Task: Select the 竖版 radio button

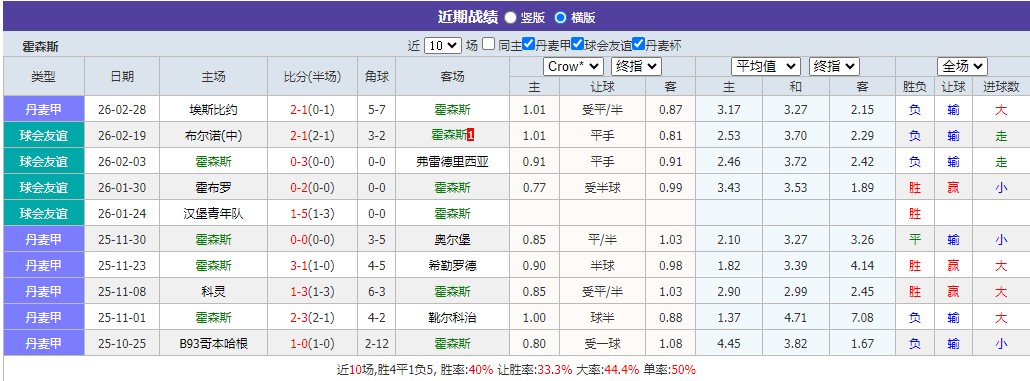Action: coord(510,18)
